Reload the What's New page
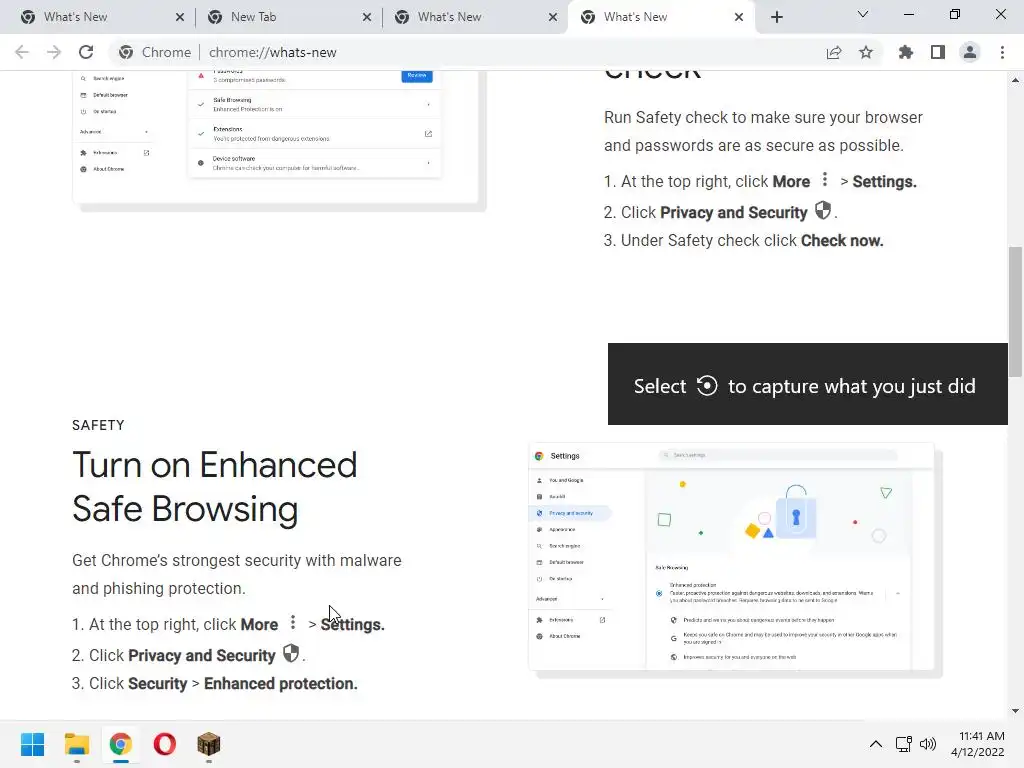This screenshot has width=1024, height=768. coord(86,52)
